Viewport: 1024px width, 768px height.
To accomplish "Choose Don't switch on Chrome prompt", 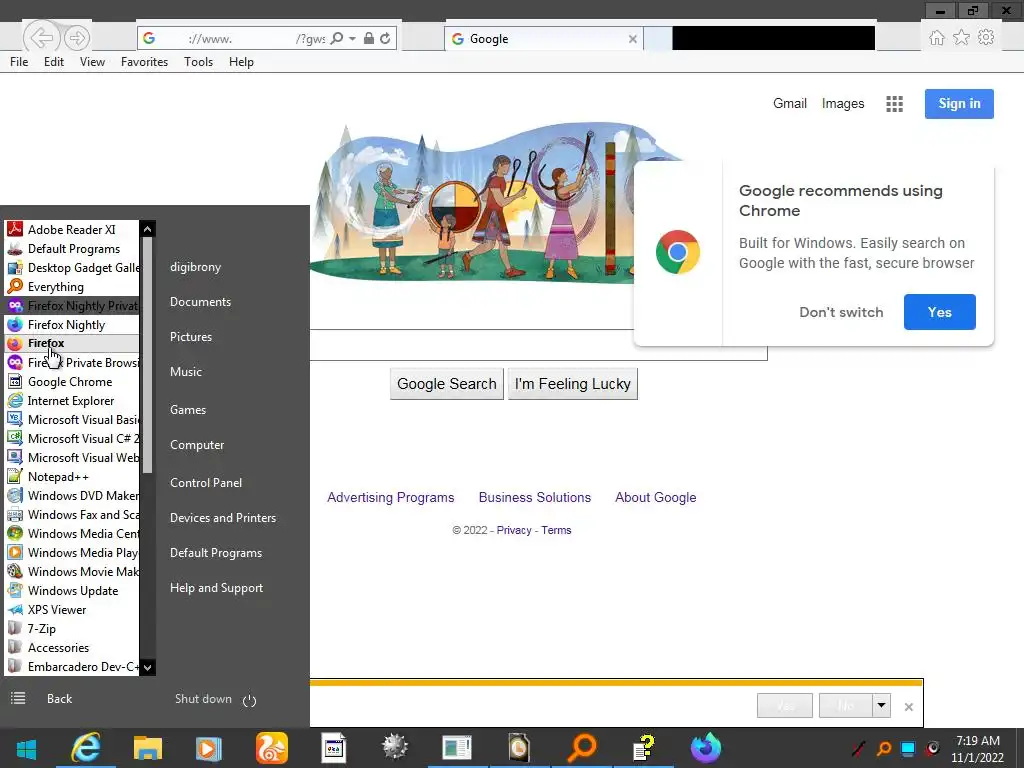I will coord(841,312).
